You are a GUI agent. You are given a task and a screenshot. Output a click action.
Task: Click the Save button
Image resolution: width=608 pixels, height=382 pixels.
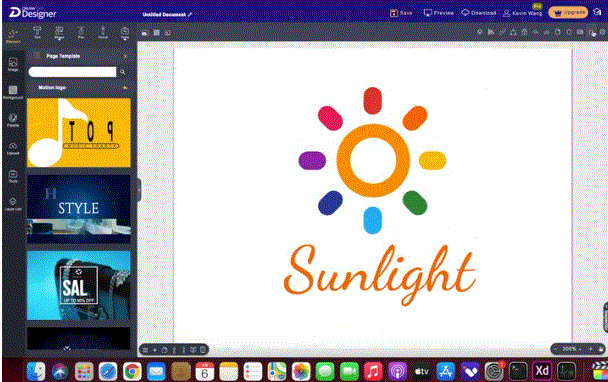point(401,13)
